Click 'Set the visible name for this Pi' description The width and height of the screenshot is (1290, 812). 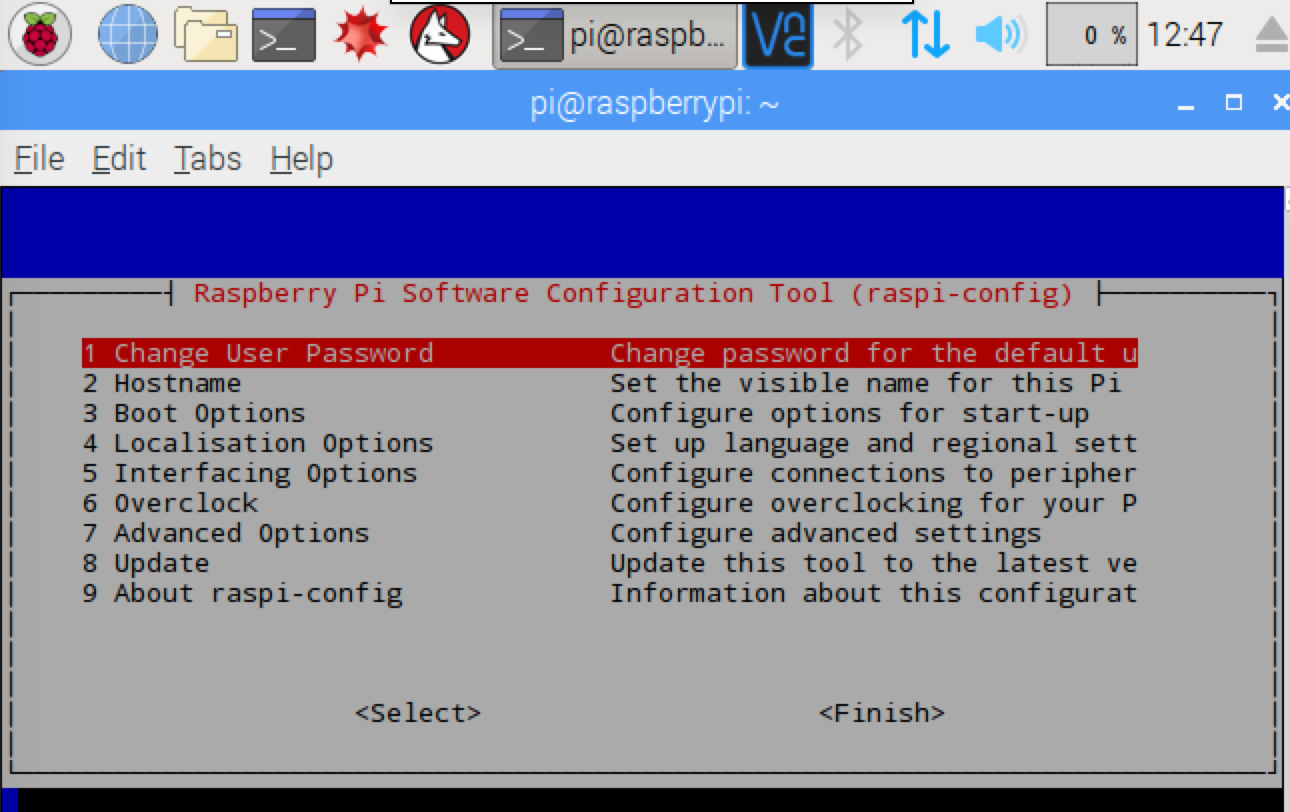(x=866, y=383)
